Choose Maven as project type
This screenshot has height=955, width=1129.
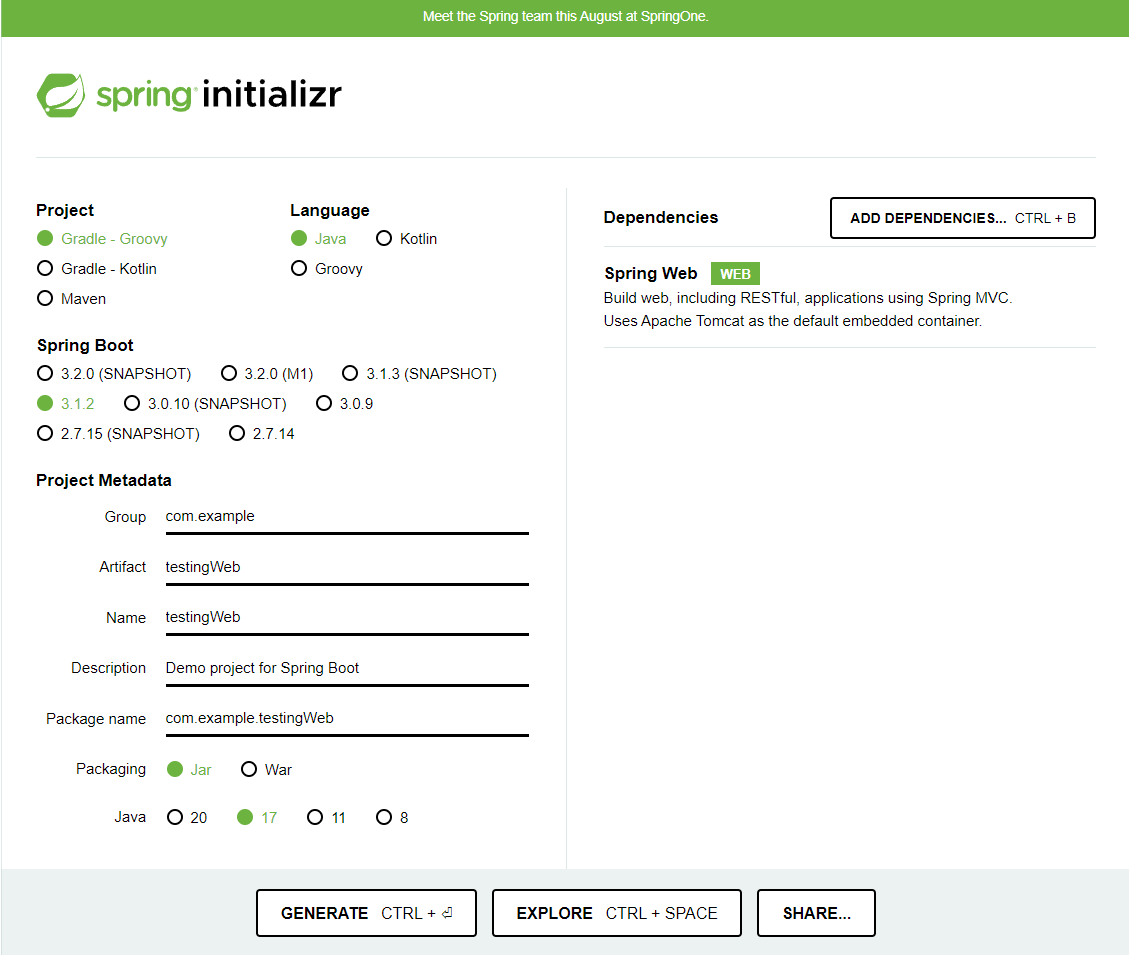[x=71, y=298]
